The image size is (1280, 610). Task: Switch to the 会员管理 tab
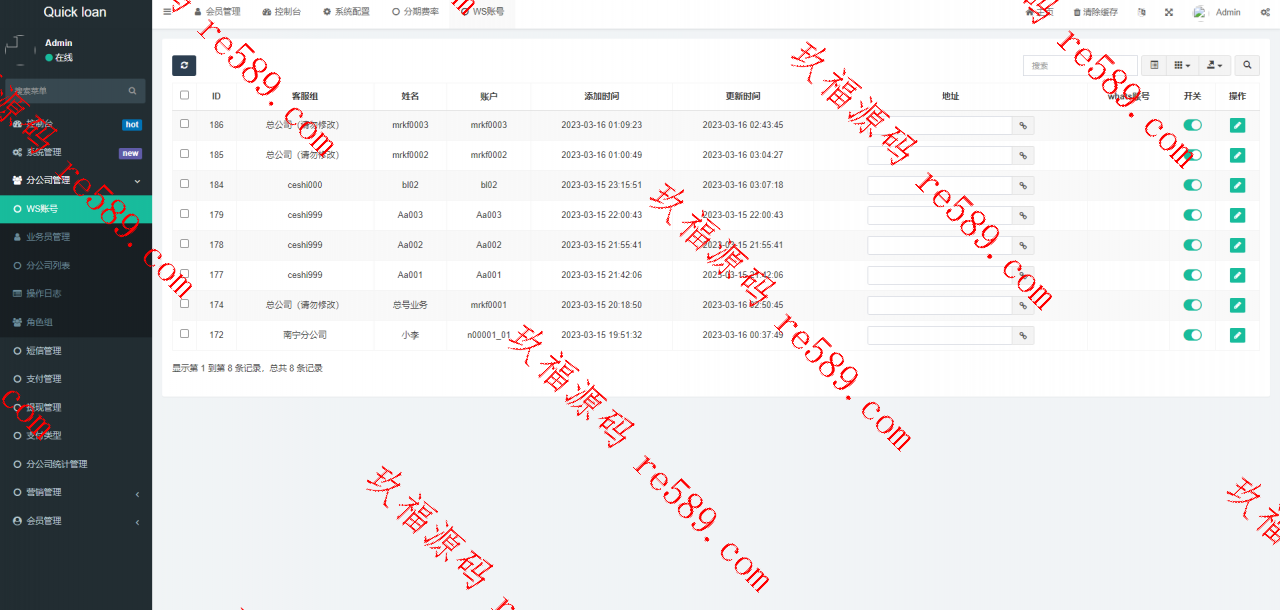(217, 12)
